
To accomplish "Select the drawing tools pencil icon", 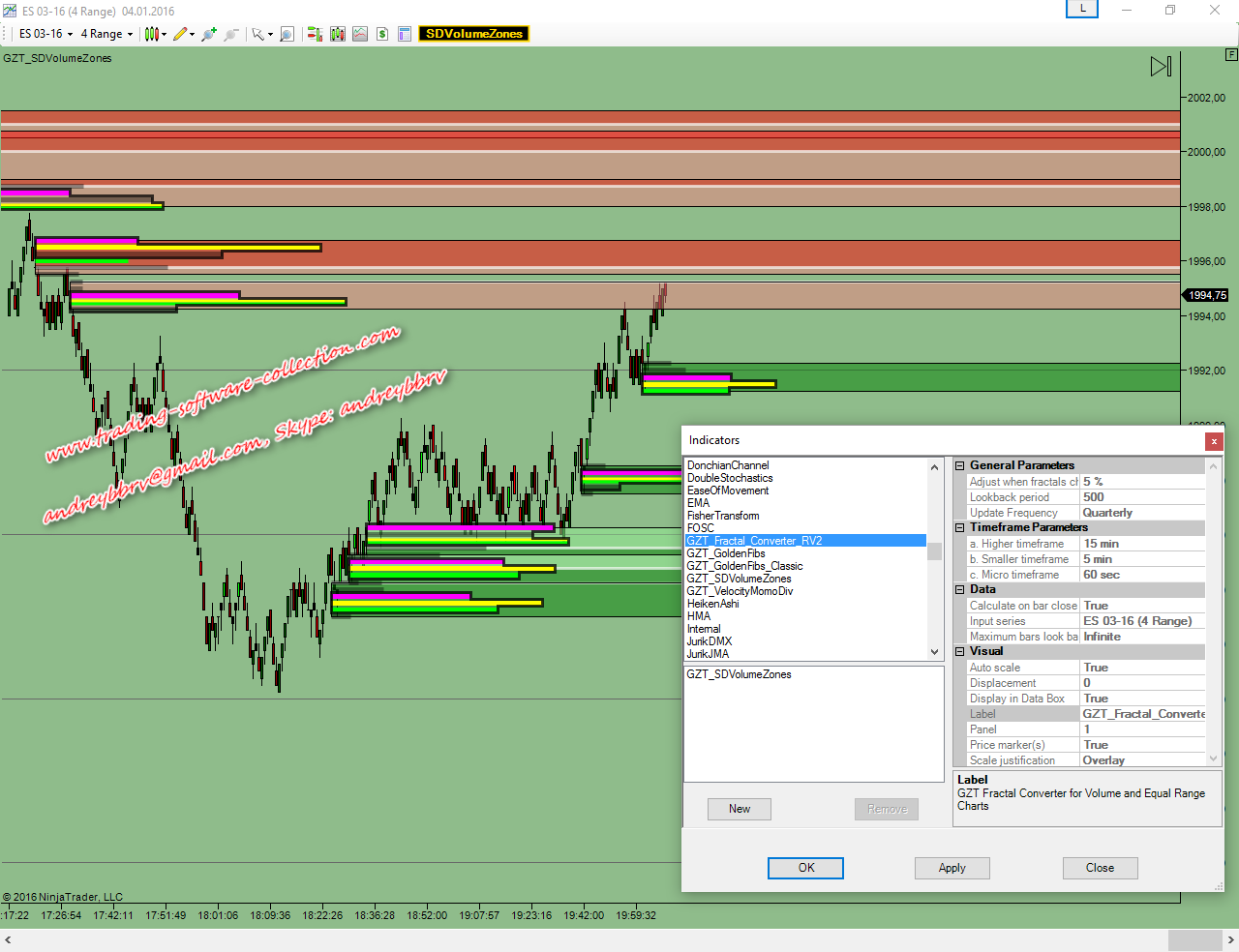I will pos(180,34).
